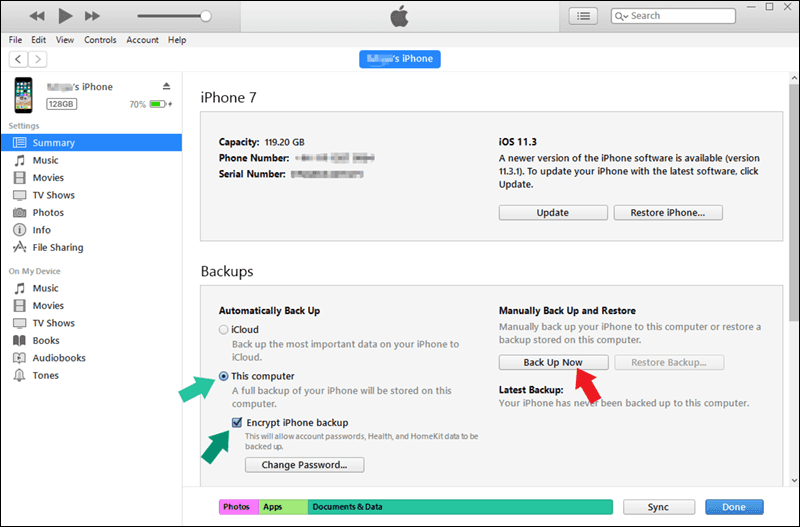The image size is (800, 527).
Task: Go back with the left arrow icon
Action: pos(18,59)
